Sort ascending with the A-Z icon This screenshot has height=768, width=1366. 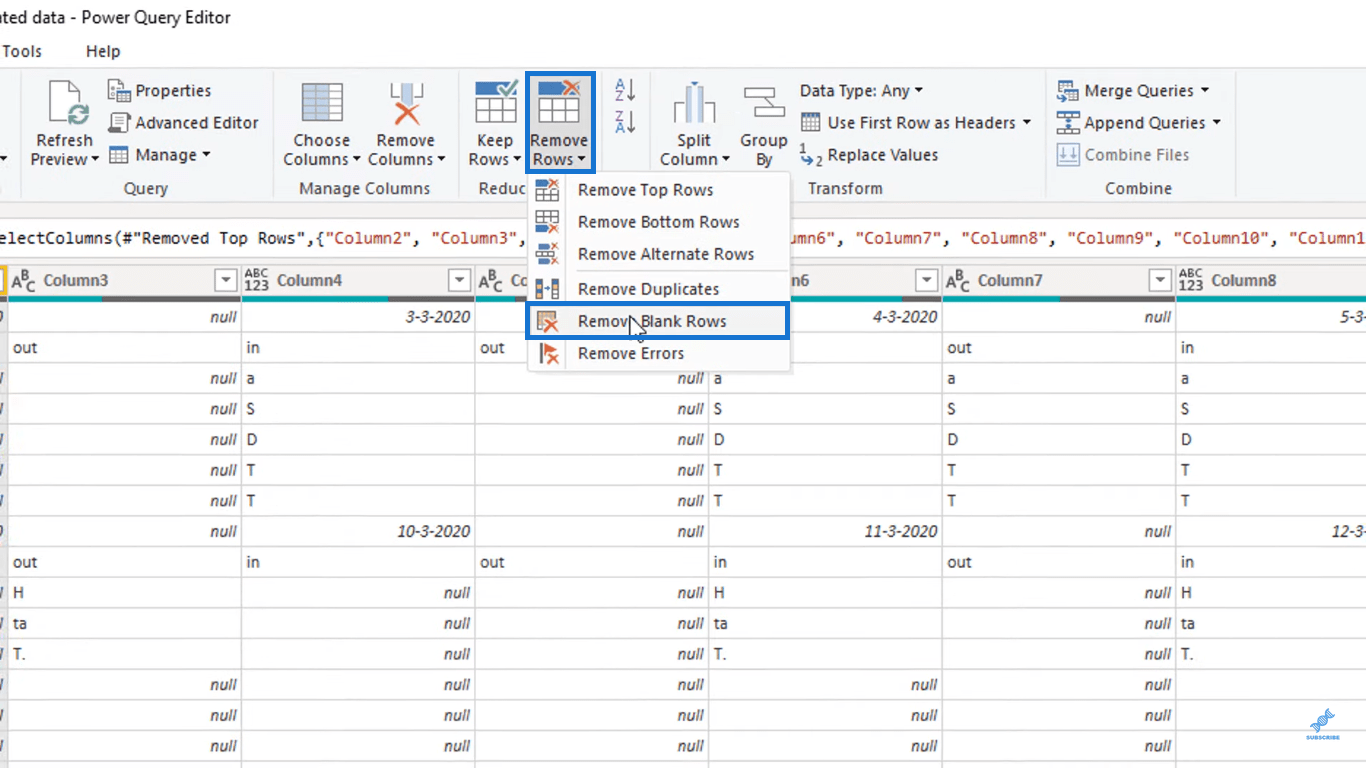(625, 90)
